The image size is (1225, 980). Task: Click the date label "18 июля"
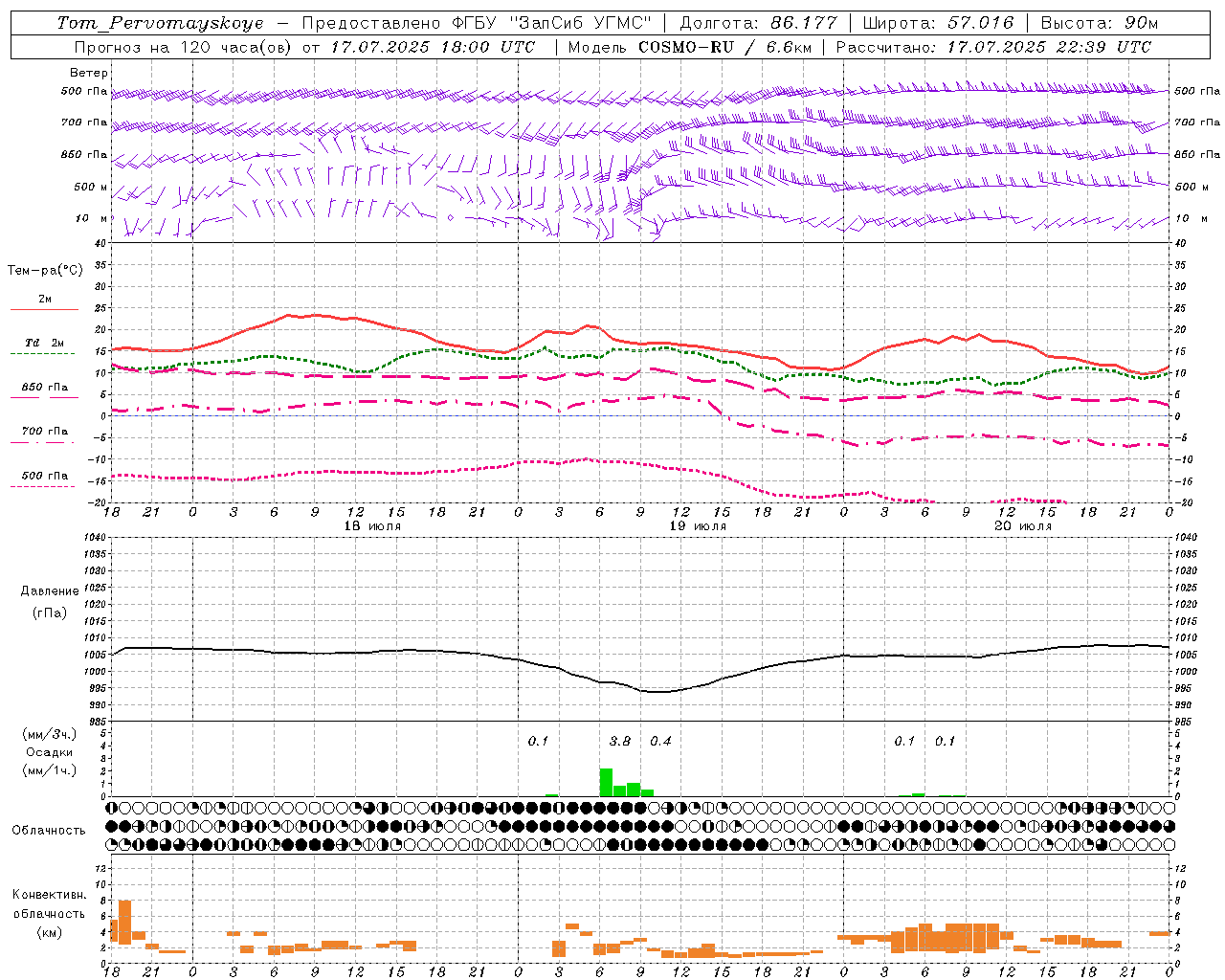pos(372,526)
